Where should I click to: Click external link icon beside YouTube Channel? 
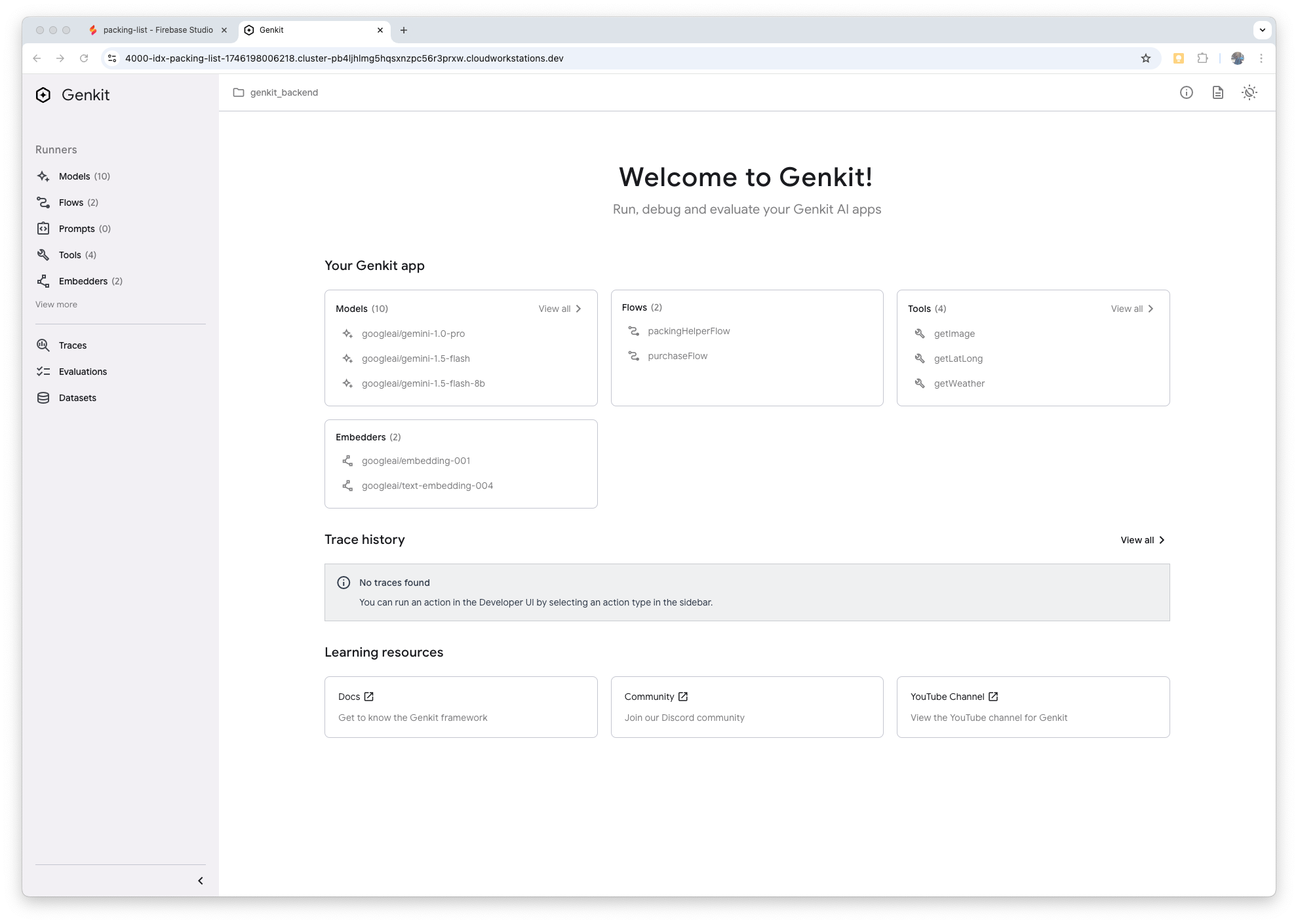pyautogui.click(x=993, y=697)
